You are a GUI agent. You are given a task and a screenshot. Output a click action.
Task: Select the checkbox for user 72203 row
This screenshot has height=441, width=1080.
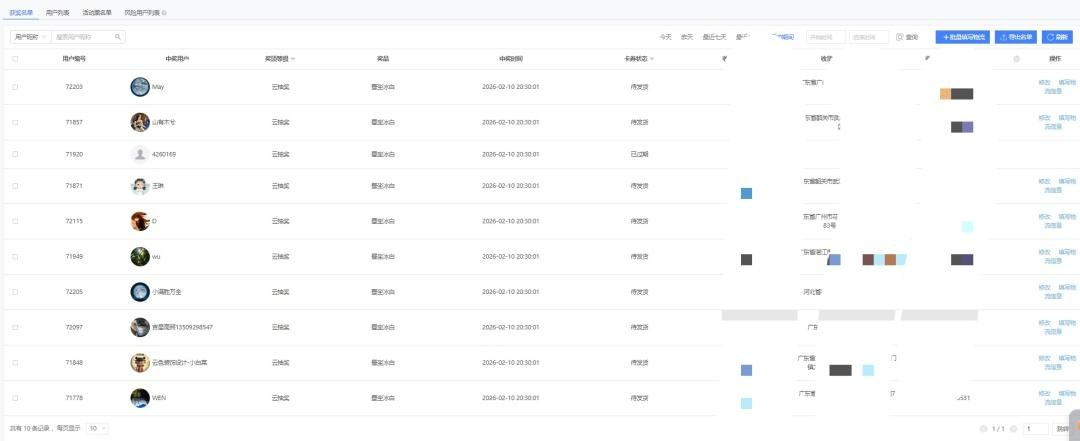pyautogui.click(x=15, y=87)
